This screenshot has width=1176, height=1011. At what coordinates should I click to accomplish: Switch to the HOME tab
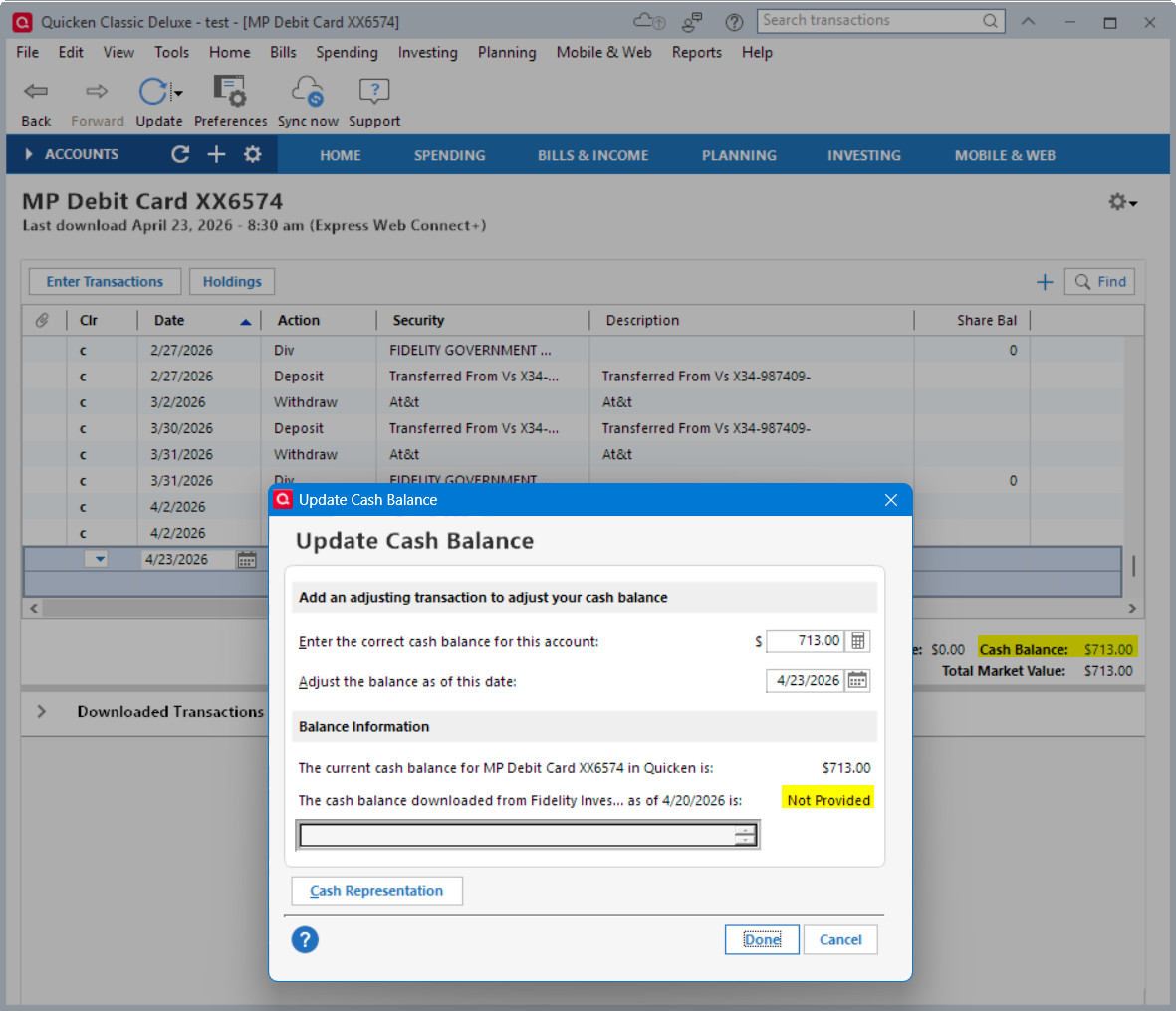[x=341, y=156]
